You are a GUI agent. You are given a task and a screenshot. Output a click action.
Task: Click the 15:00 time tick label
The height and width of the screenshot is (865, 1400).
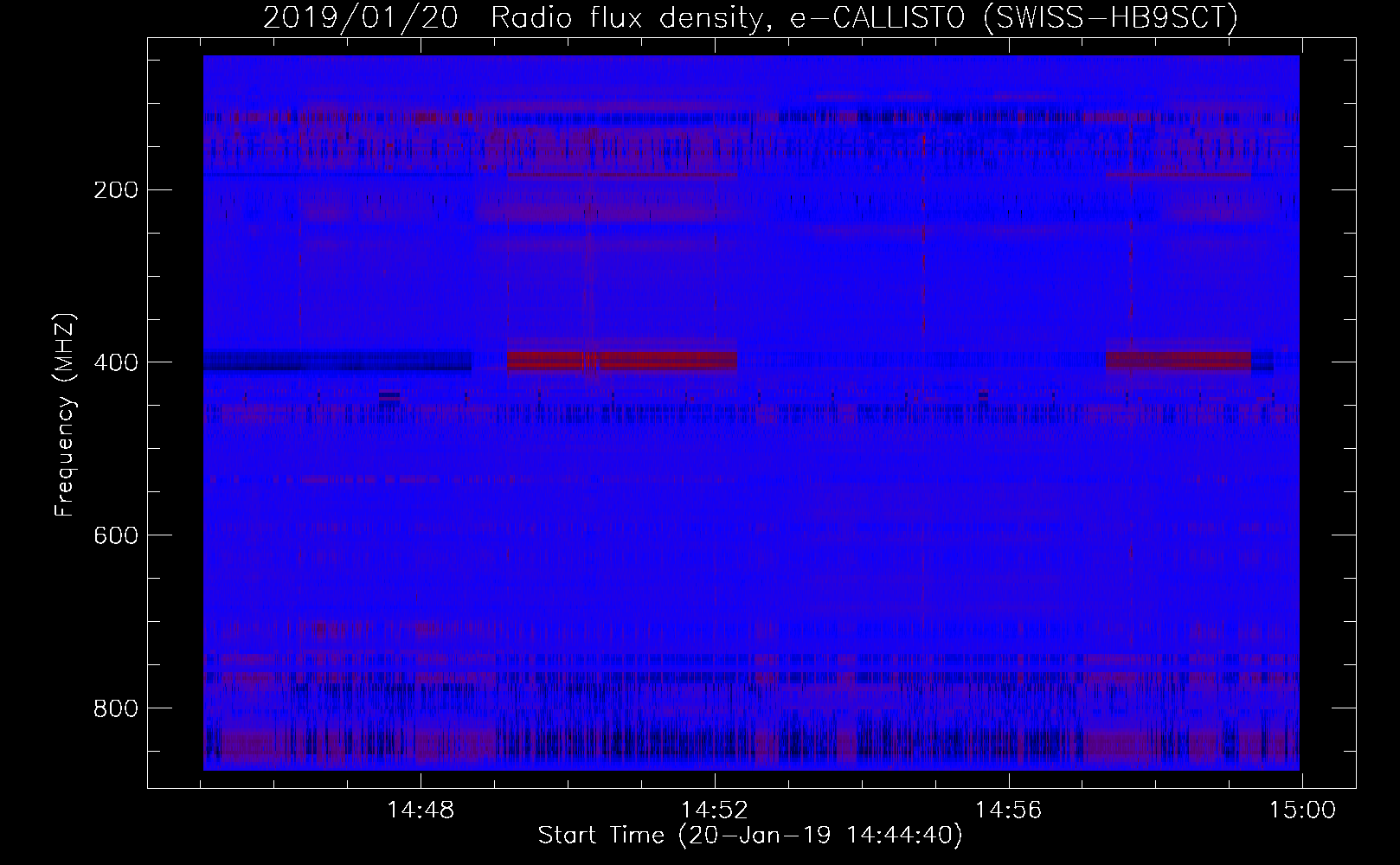pos(1302,811)
